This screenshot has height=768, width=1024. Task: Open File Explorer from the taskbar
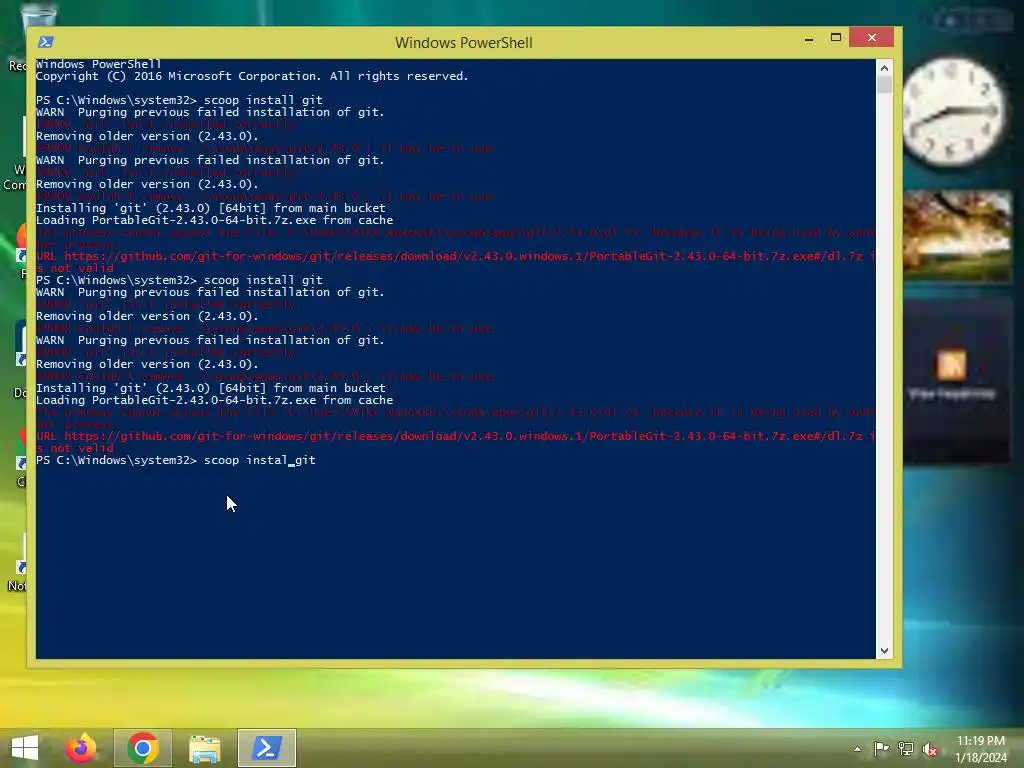click(204, 748)
